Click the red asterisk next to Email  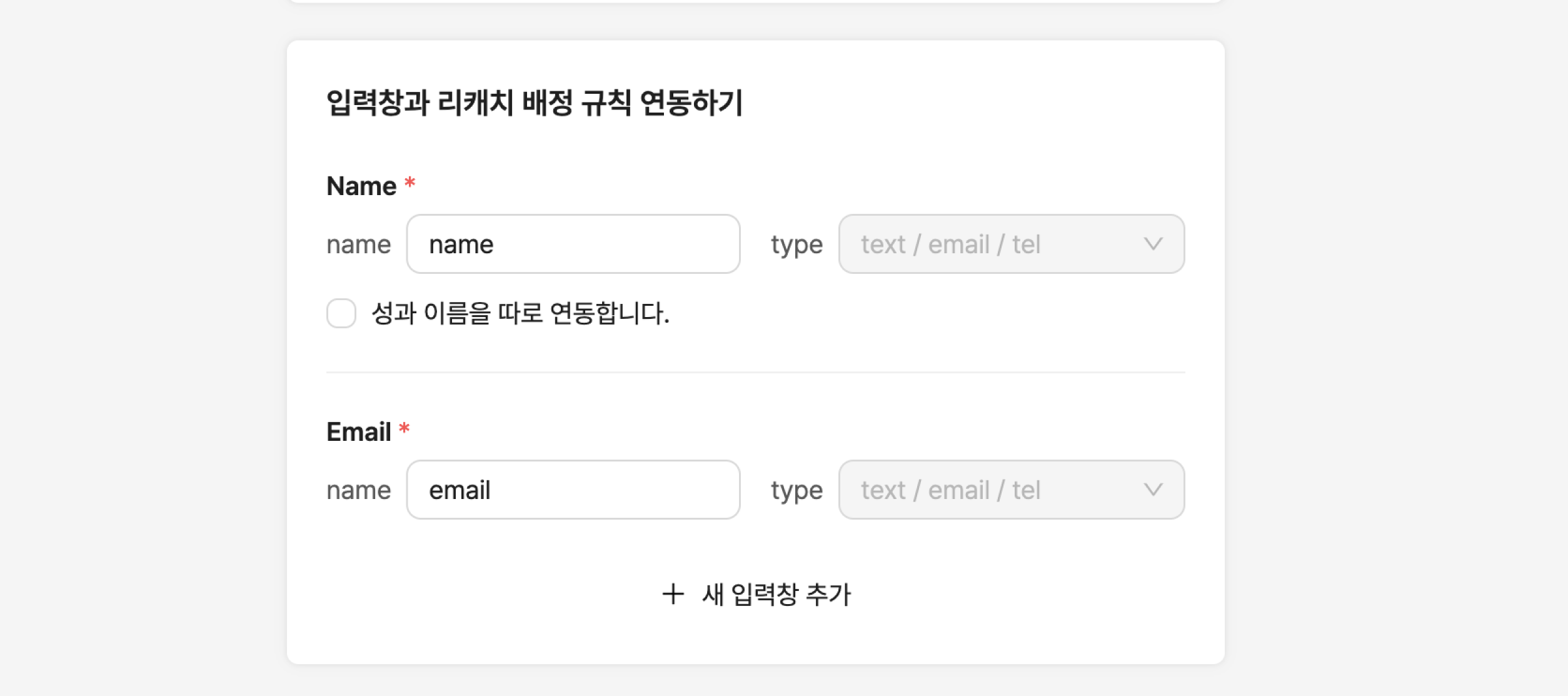click(x=405, y=430)
